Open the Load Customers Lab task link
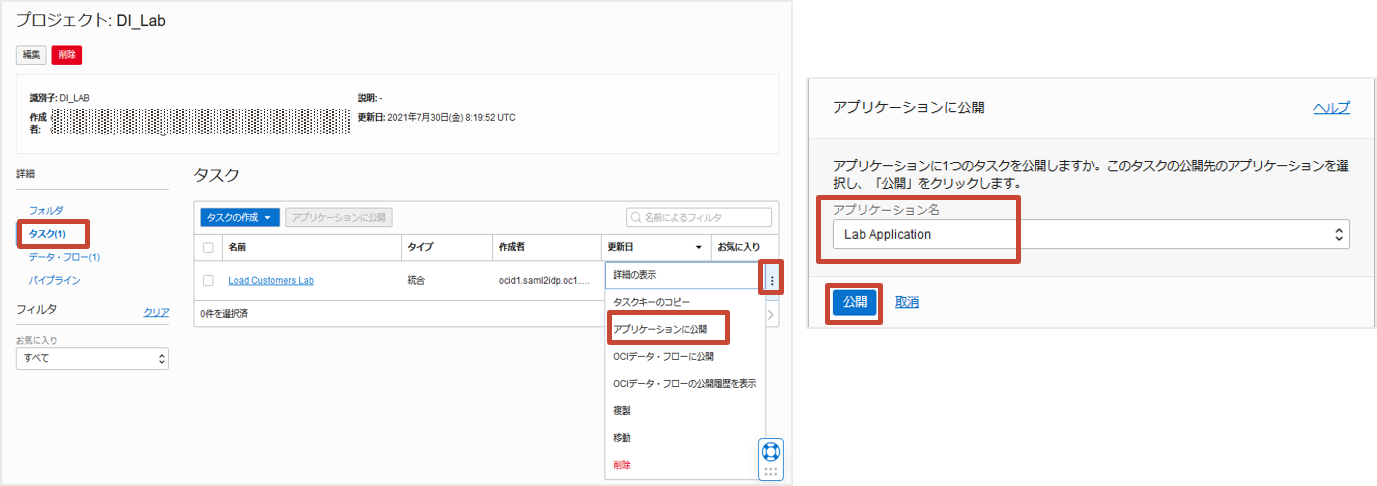This screenshot has width=1377, height=486. tap(271, 281)
